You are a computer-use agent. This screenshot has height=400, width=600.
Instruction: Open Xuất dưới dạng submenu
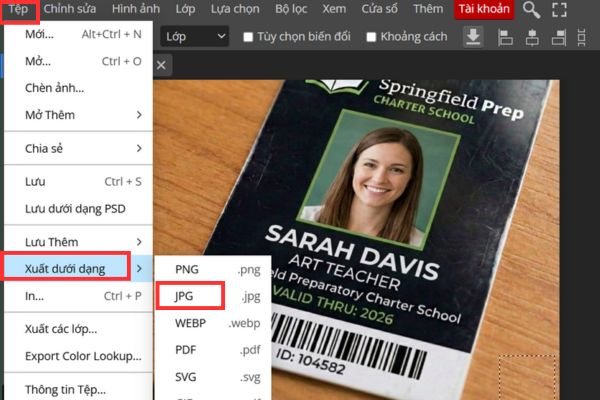[78, 269]
